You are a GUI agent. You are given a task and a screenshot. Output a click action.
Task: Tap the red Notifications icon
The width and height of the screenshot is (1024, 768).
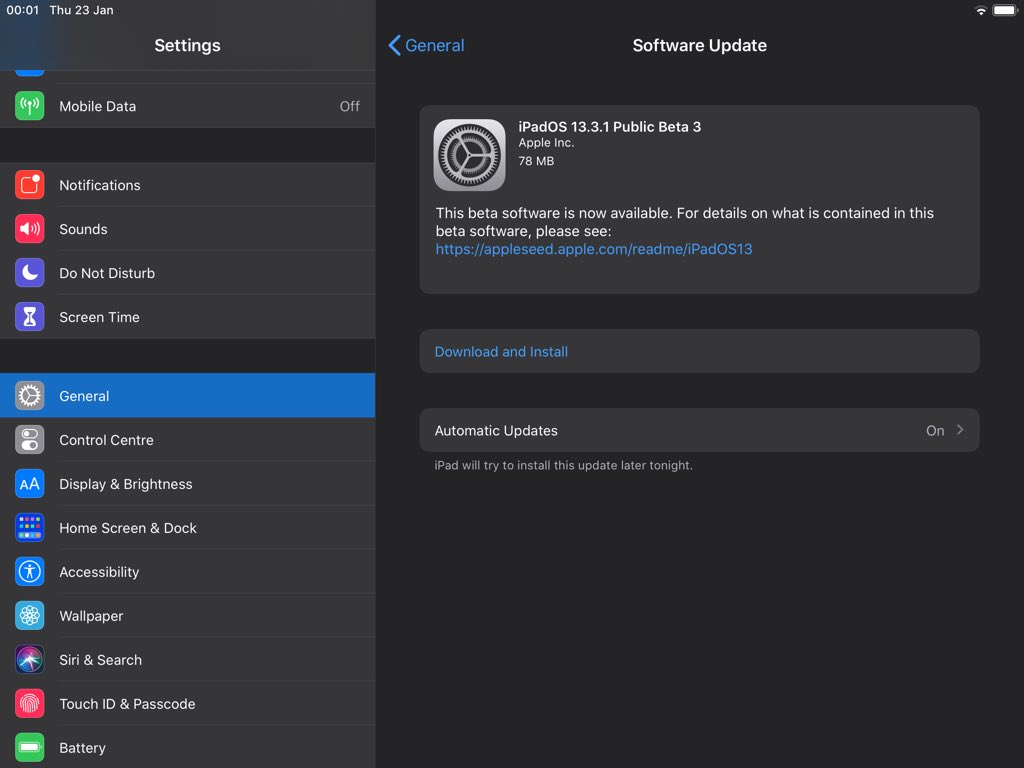pyautogui.click(x=29, y=185)
